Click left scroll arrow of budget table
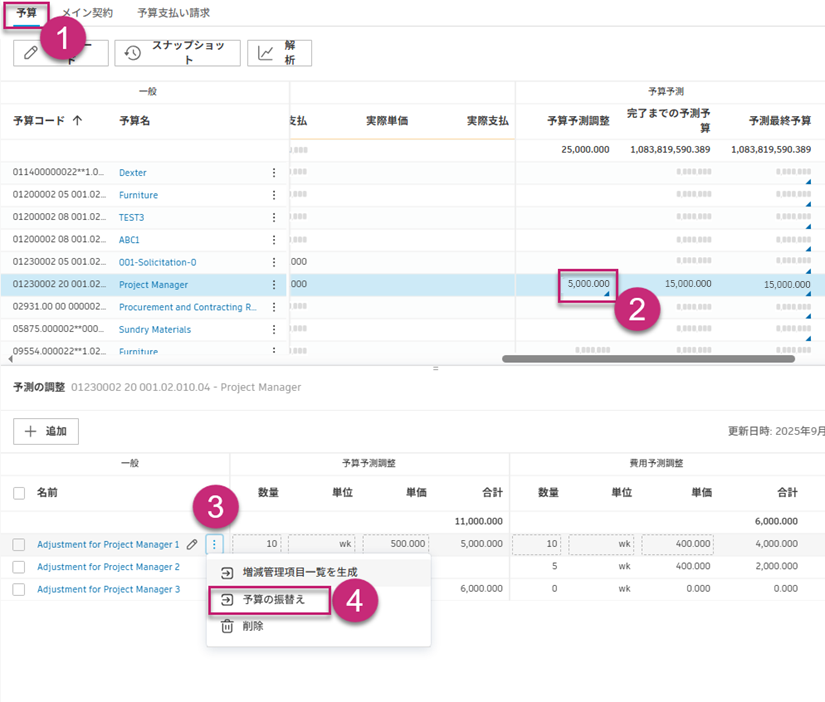This screenshot has width=825, height=702. tap(10, 359)
